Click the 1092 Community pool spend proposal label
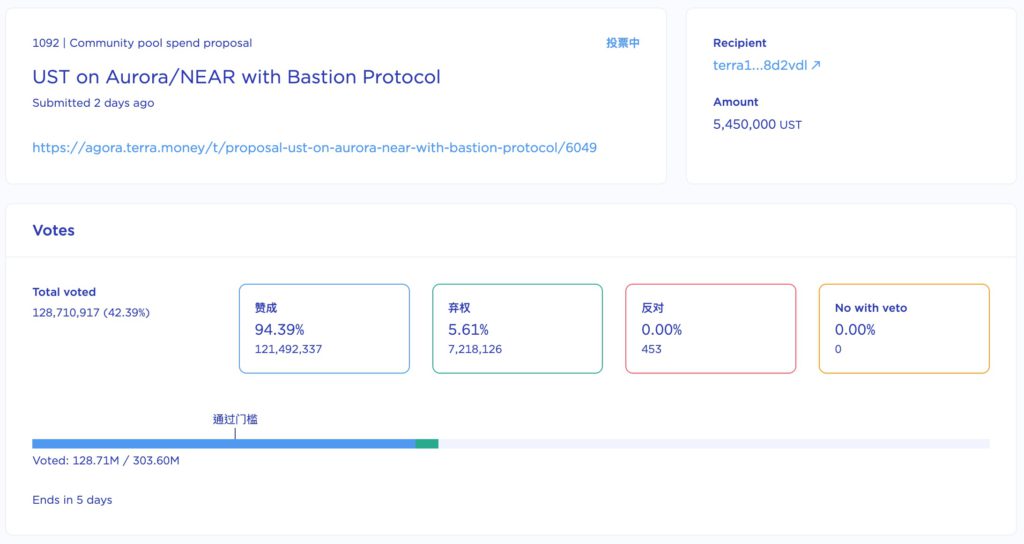Image resolution: width=1024 pixels, height=544 pixels. click(x=142, y=43)
